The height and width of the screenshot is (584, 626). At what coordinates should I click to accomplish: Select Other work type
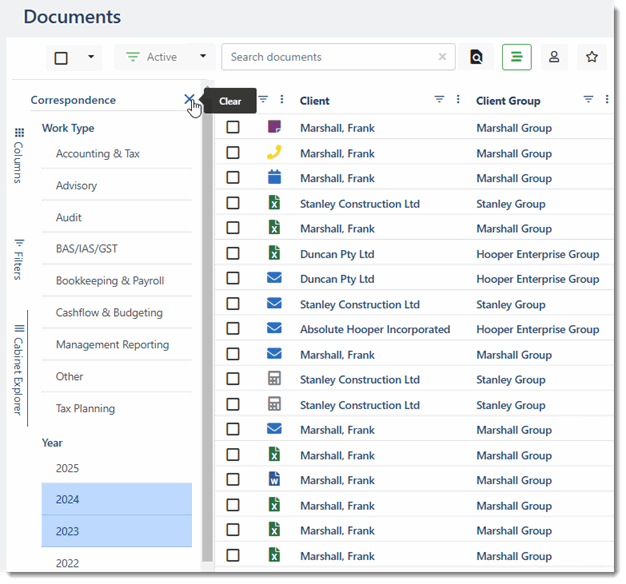[x=117, y=376]
